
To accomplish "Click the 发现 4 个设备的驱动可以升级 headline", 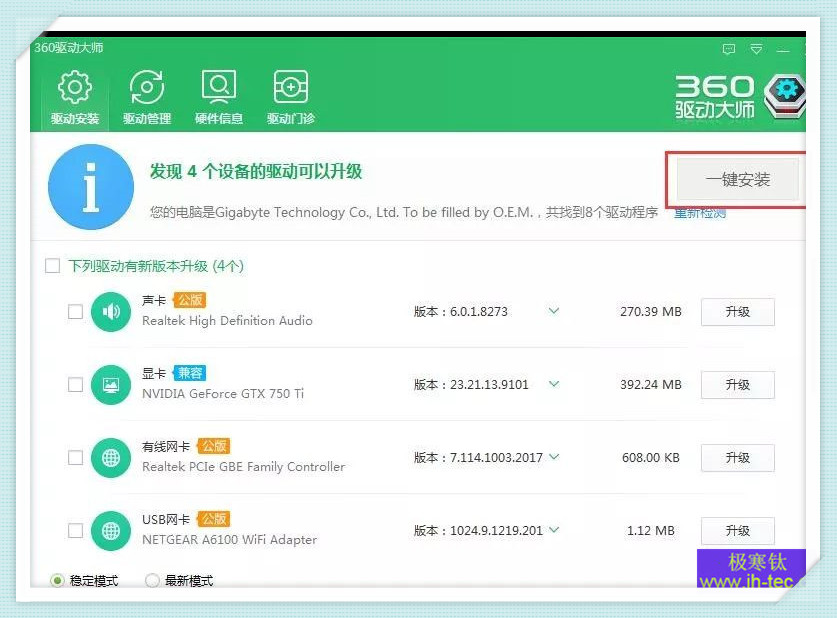I will point(256,171).
